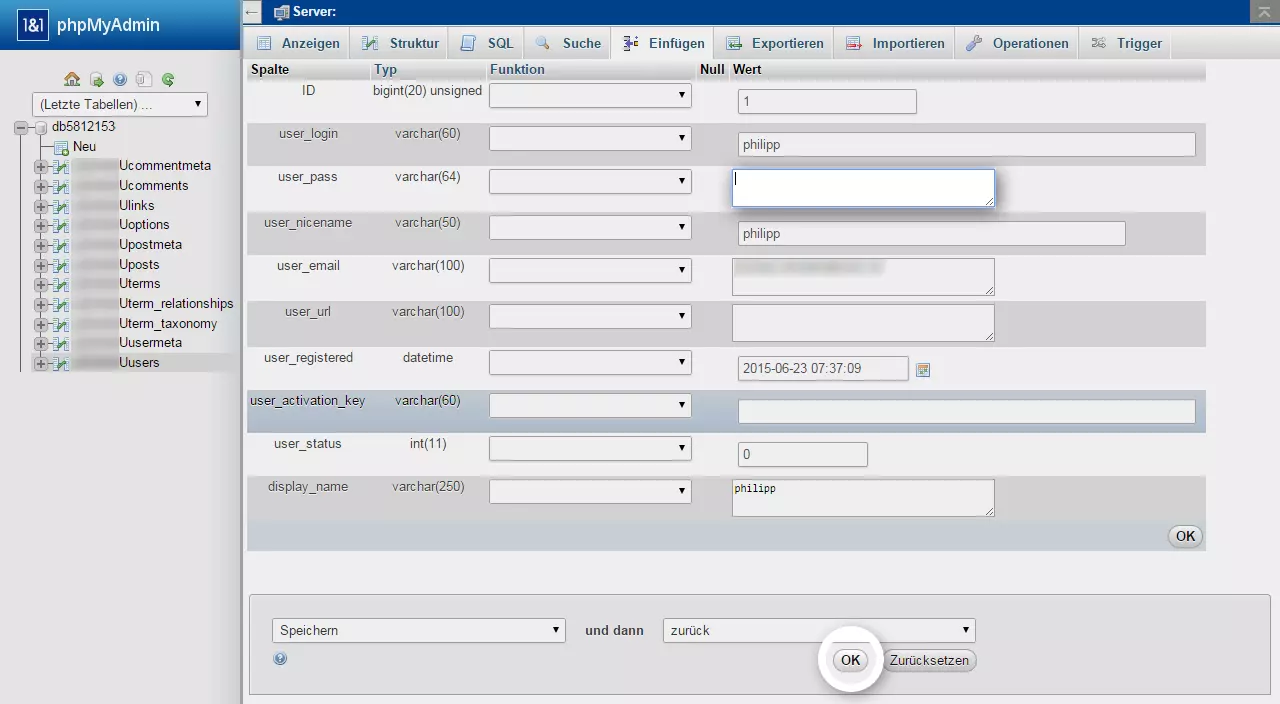
Task: Click table icon beside Uterm_taxonomy
Action: pyautogui.click(x=61, y=324)
